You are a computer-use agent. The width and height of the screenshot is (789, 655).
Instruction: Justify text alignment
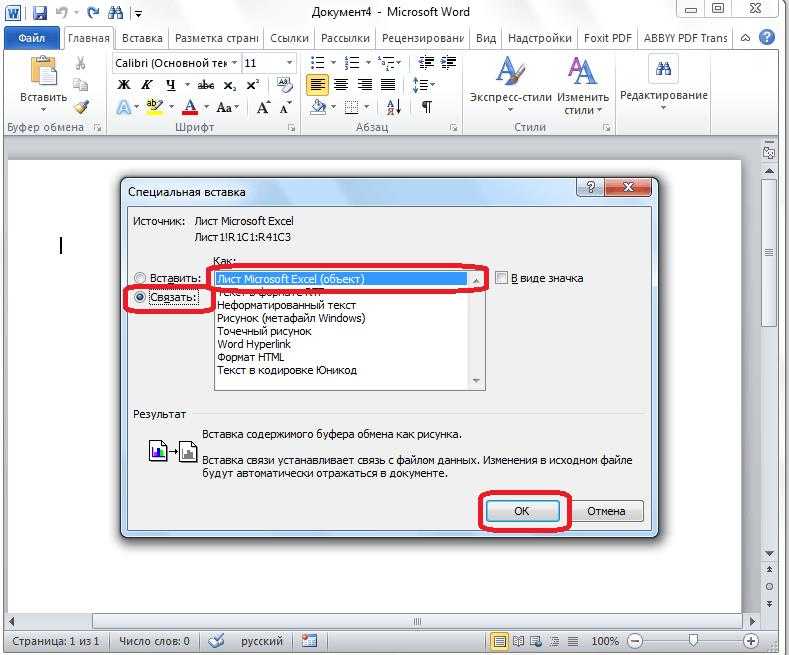pyautogui.click(x=387, y=85)
